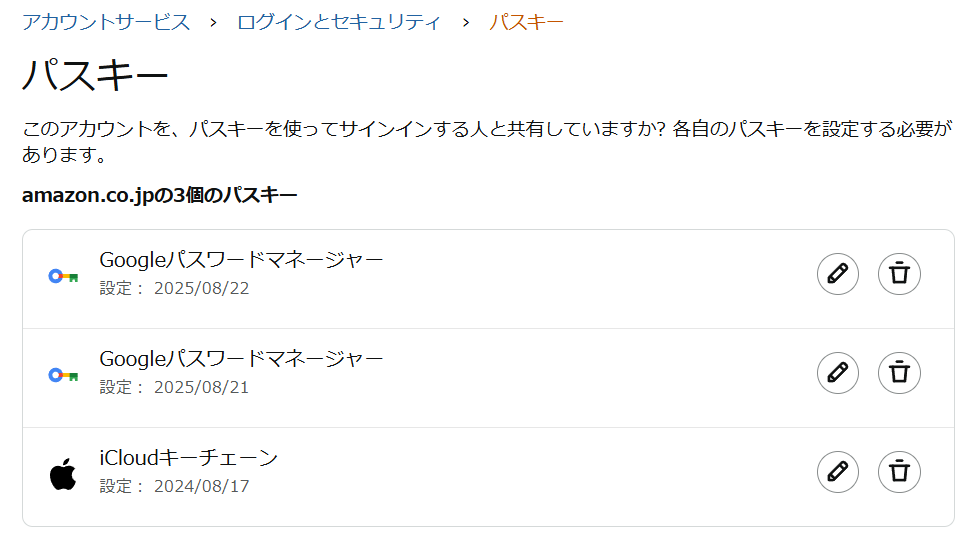Click the Apple logo icon
This screenshot has width=971, height=548.
click(63, 474)
